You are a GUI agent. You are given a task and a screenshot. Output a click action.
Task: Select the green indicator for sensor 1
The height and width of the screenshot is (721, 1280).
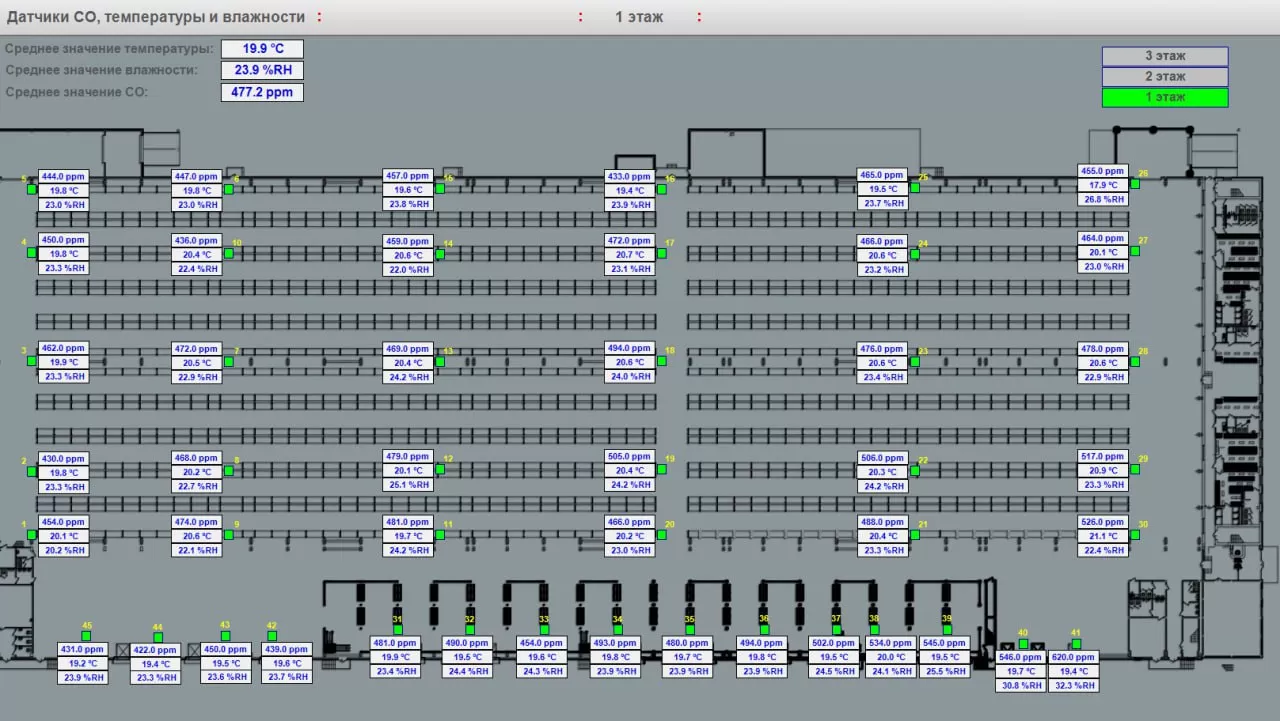tap(32, 535)
